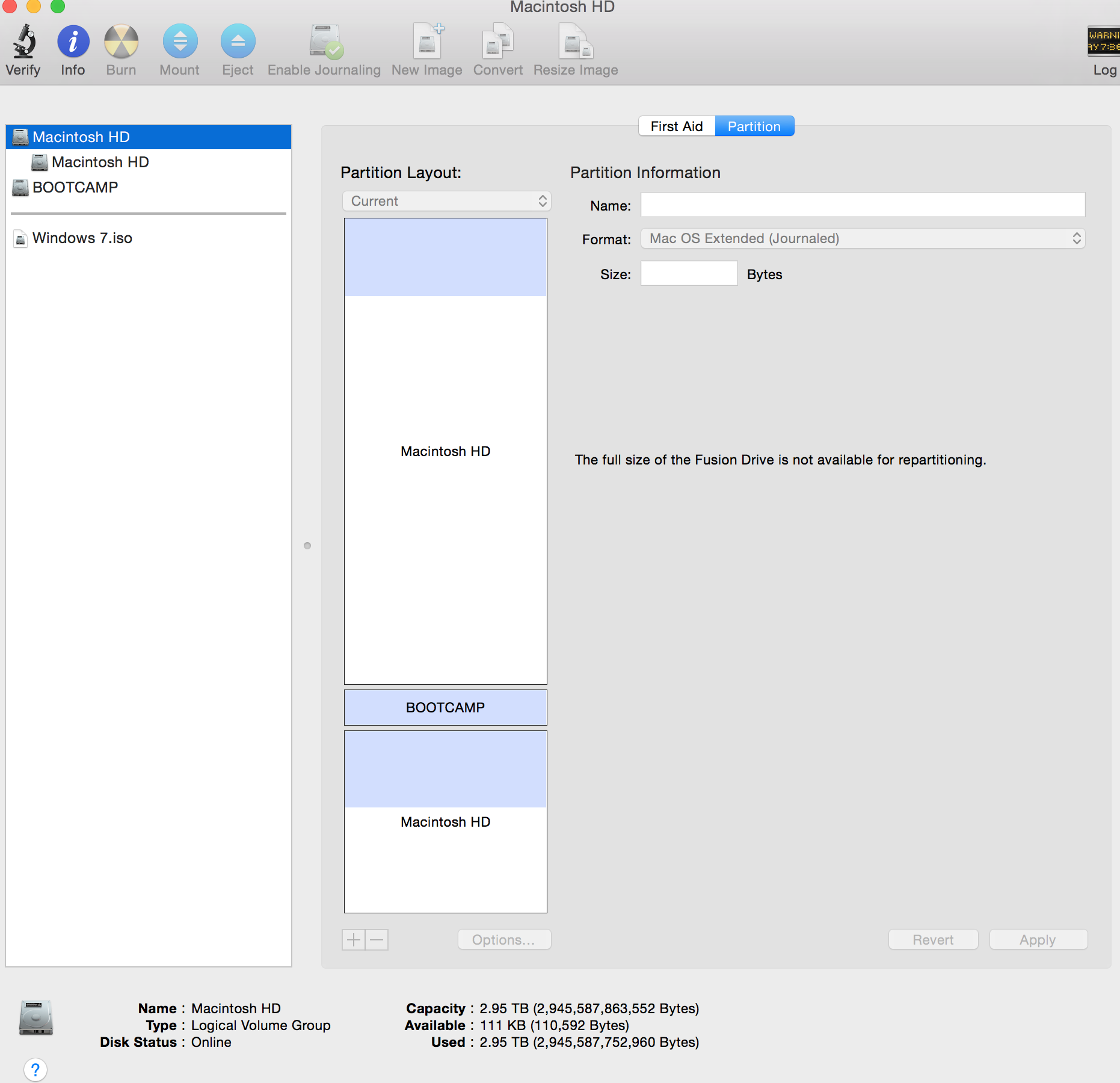Select Windows 7.iso disk image
This screenshot has width=1120, height=1083.
[149, 238]
